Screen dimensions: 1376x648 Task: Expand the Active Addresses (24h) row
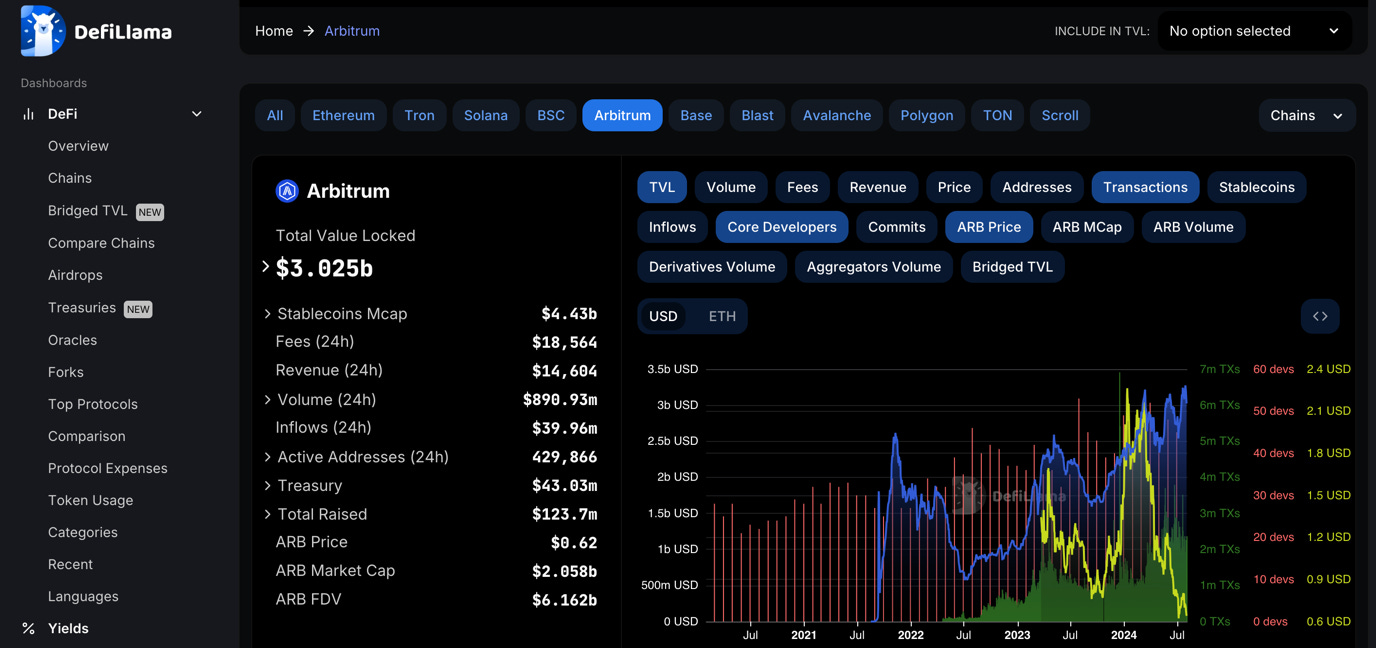267,457
